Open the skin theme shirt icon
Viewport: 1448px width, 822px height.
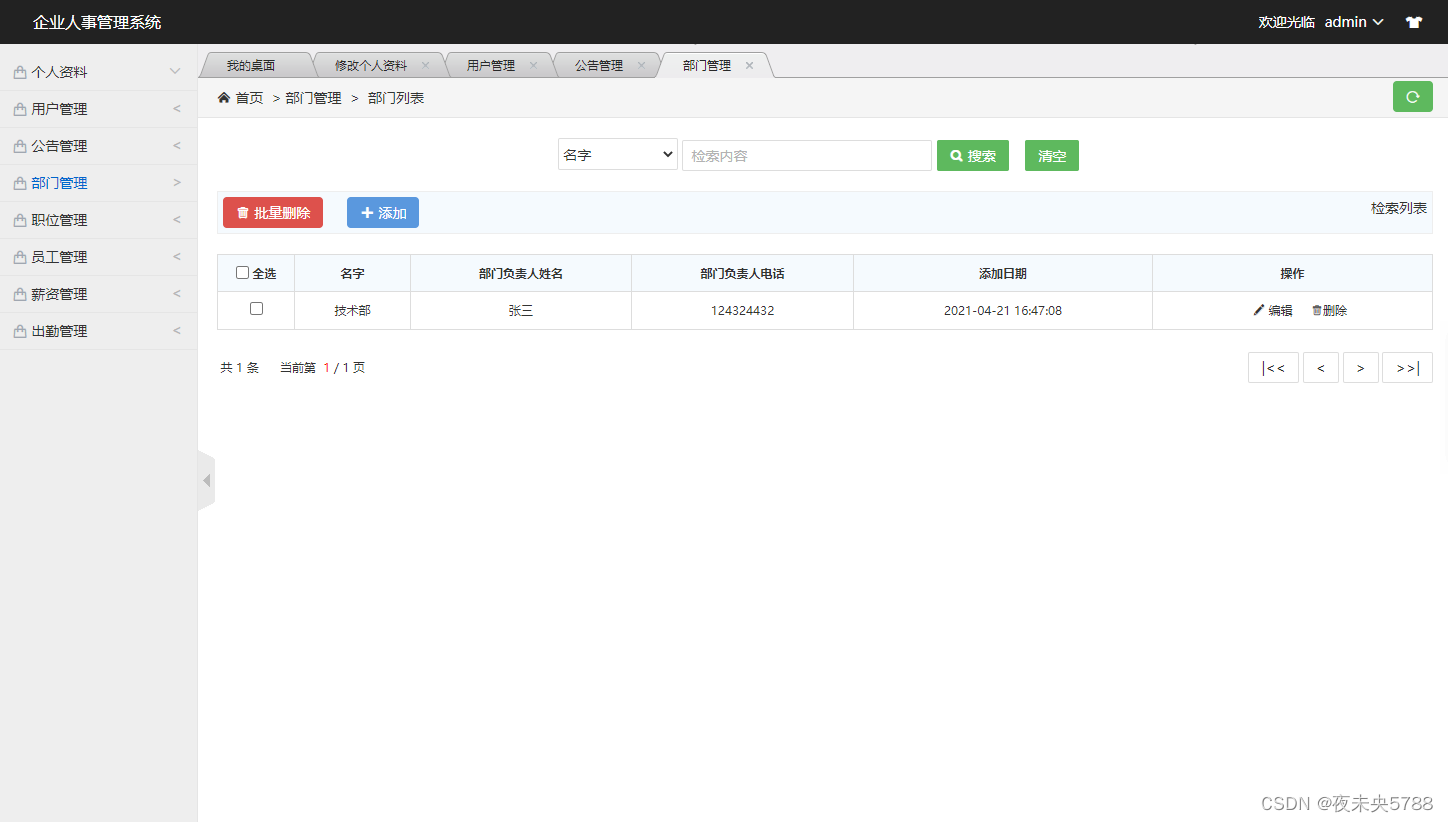tap(1413, 22)
